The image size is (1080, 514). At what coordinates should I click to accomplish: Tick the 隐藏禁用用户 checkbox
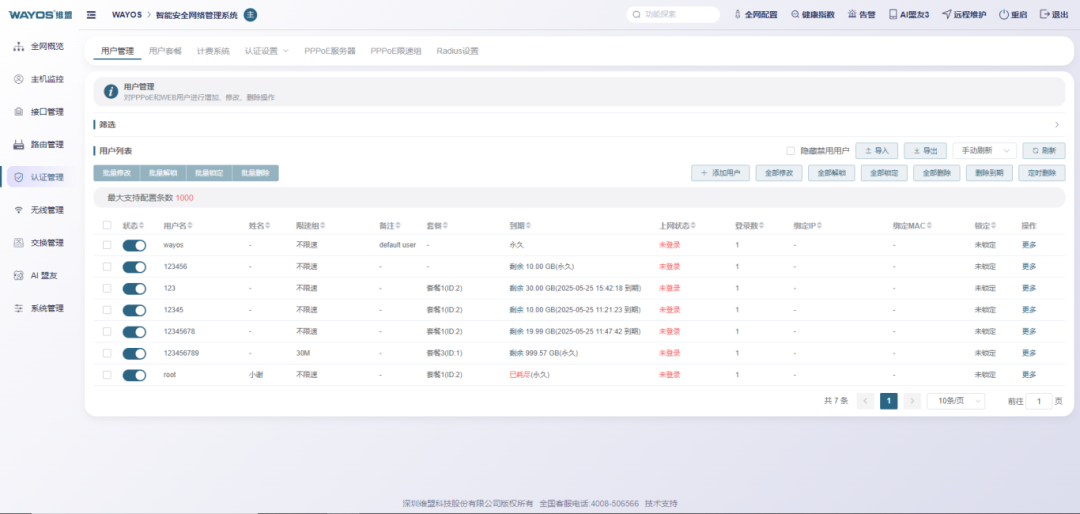[791, 150]
